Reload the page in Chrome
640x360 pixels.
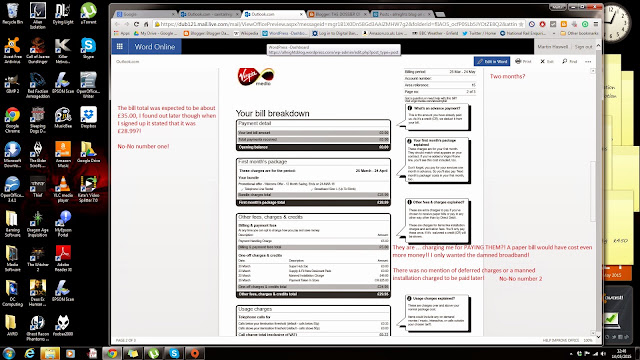pos(136,24)
